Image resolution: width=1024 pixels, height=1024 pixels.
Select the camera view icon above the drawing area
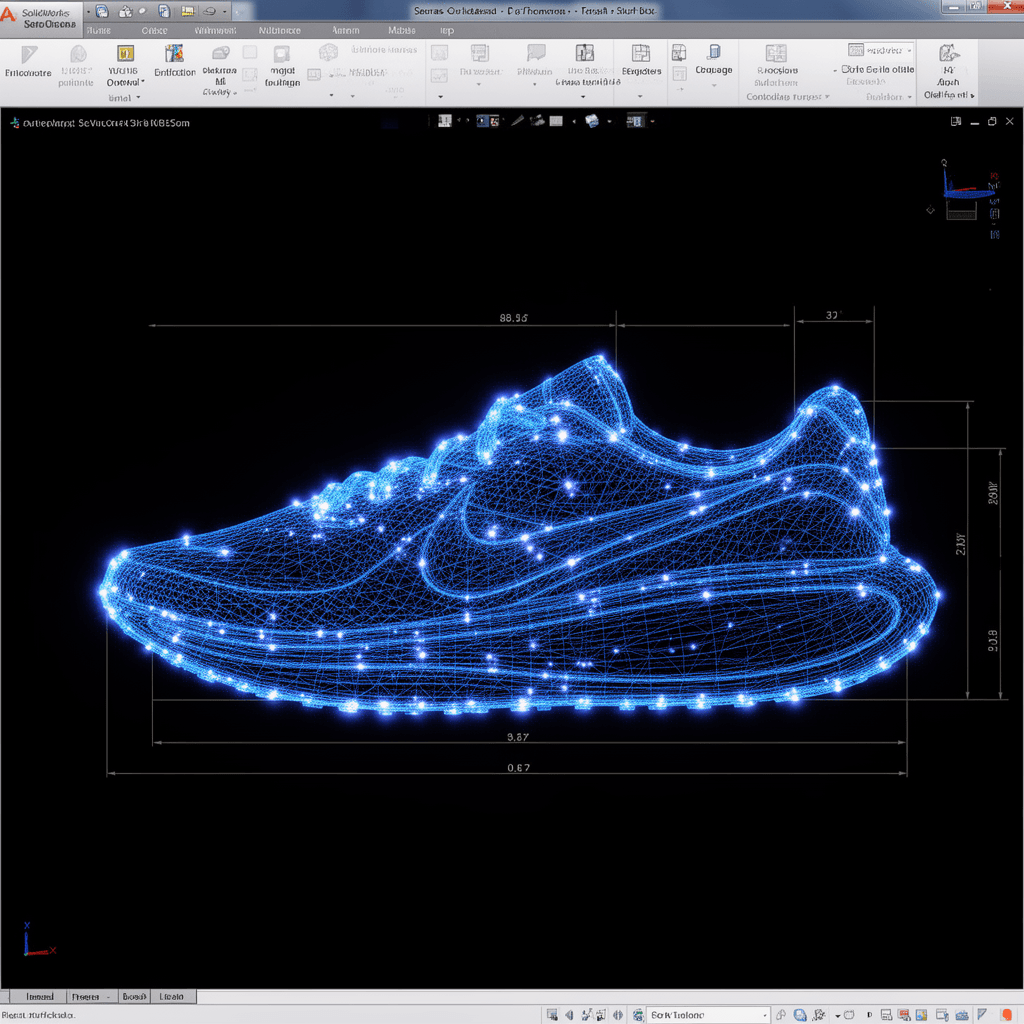tap(537, 121)
